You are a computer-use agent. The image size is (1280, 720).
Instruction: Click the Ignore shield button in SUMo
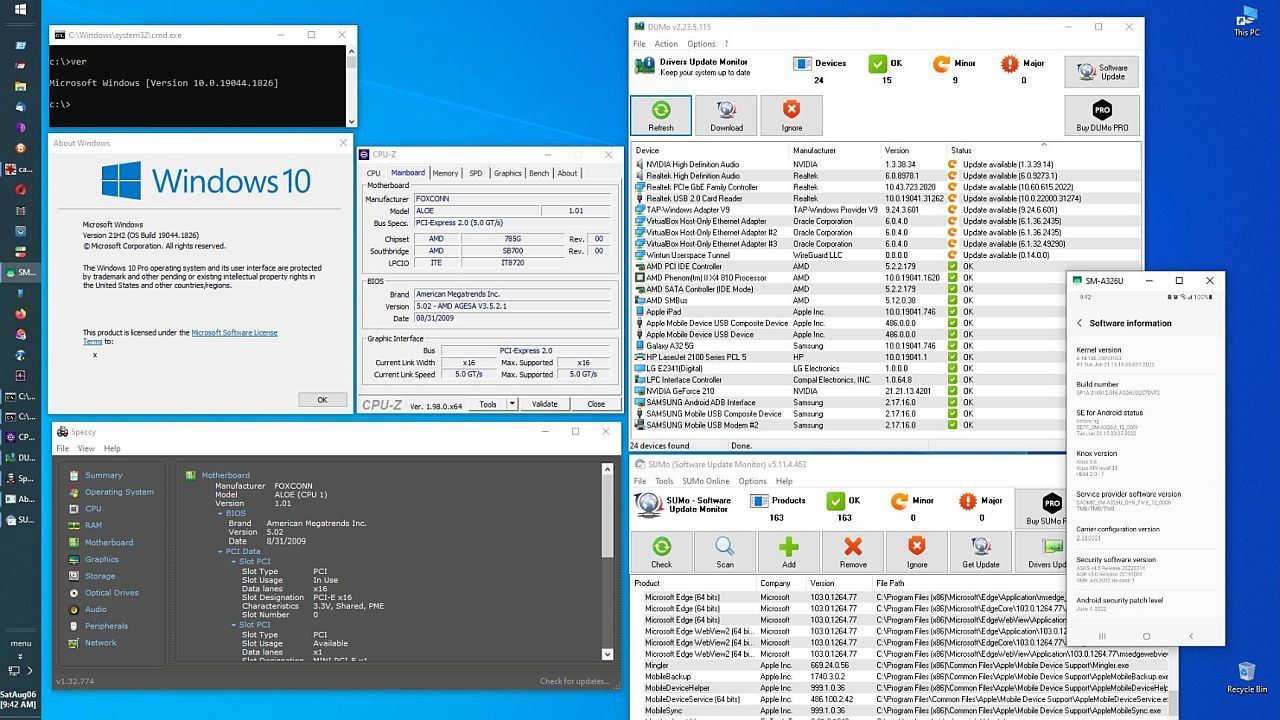click(917, 552)
